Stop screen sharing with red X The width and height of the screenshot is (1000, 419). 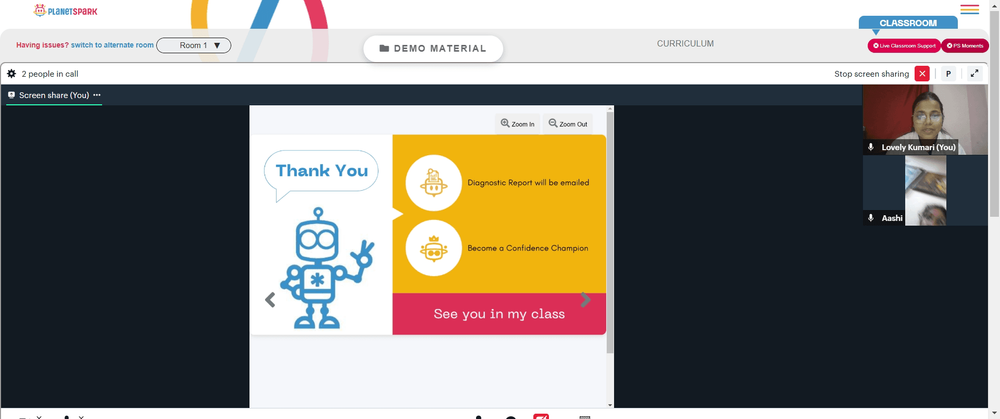(x=922, y=73)
